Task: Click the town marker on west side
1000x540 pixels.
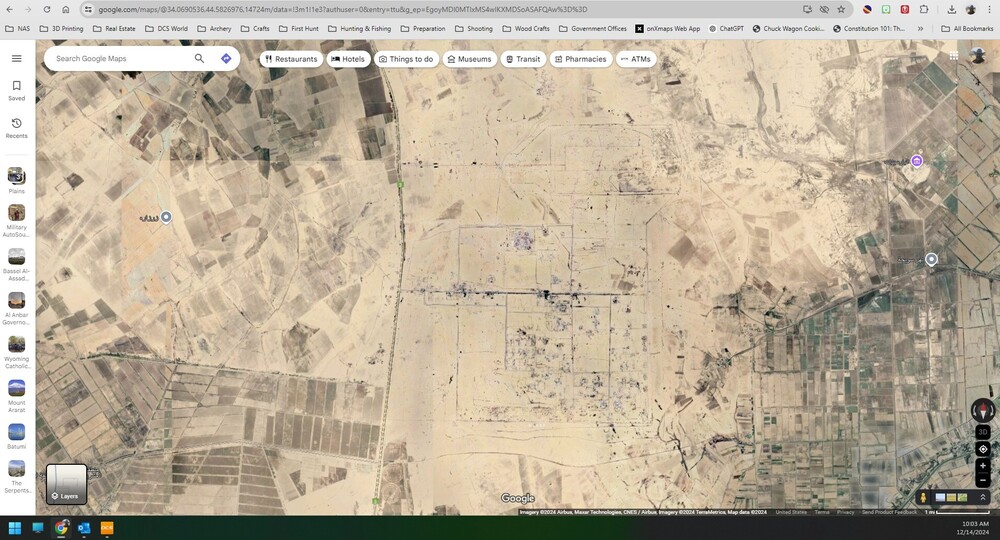Action: click(x=166, y=217)
